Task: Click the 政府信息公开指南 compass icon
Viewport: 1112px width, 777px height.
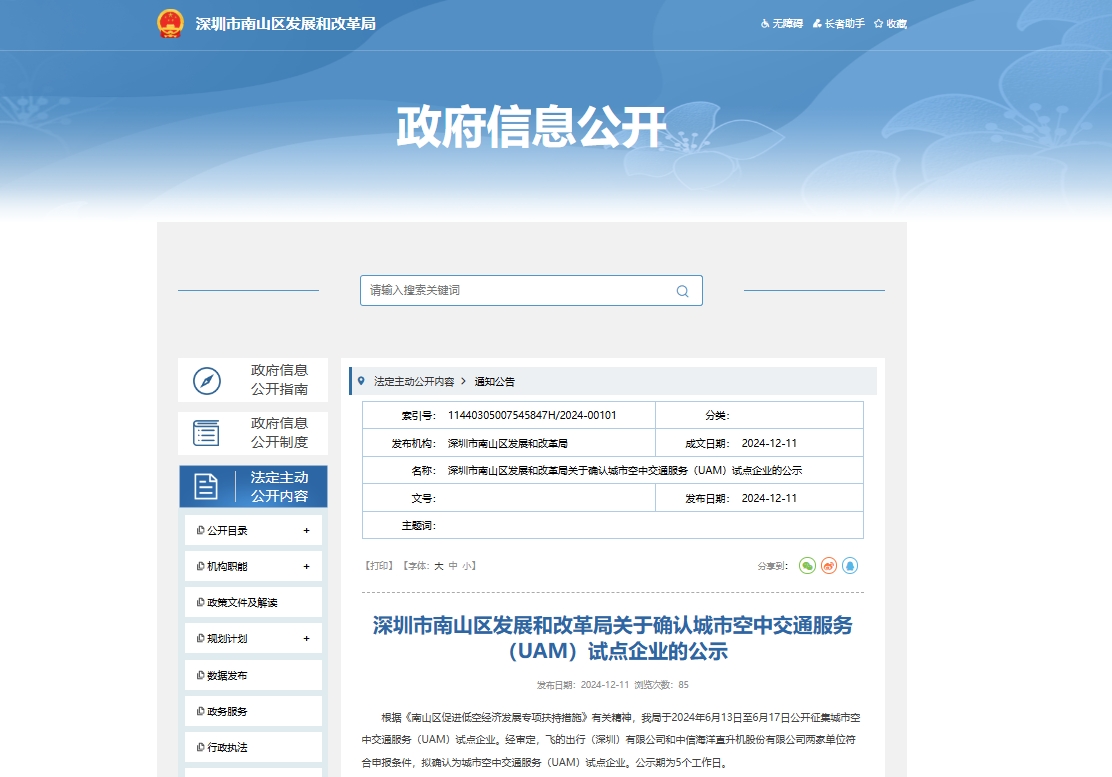Action: coord(205,381)
